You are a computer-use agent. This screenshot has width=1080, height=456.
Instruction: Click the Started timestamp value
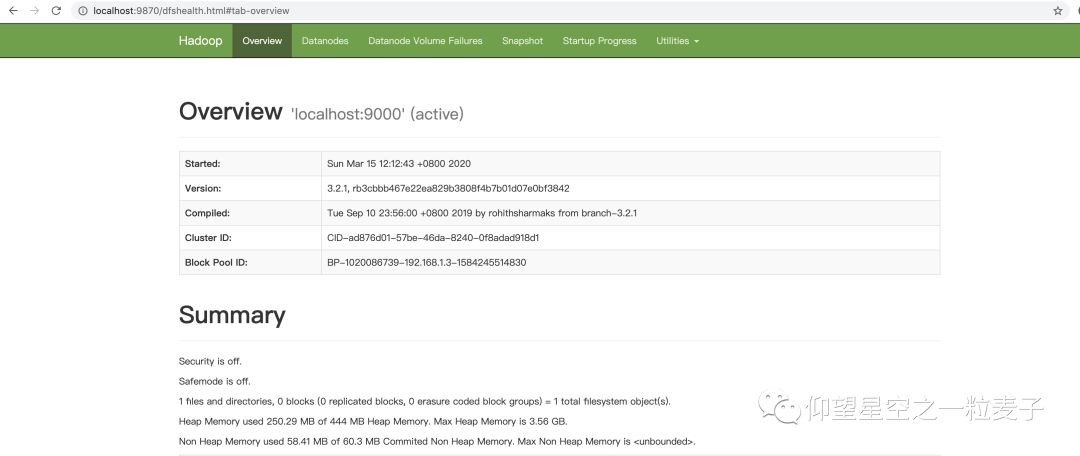click(399, 163)
